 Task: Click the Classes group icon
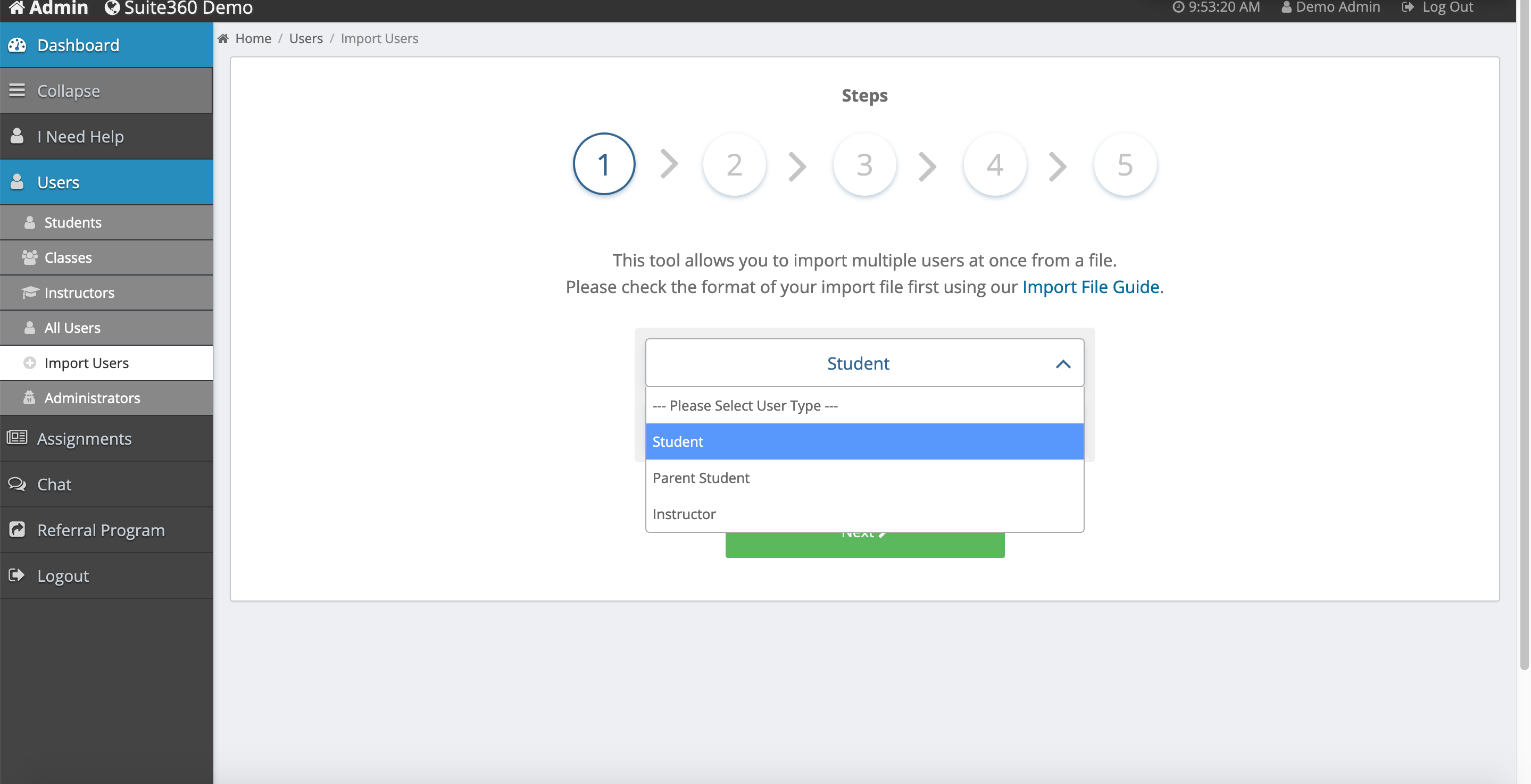pos(29,257)
